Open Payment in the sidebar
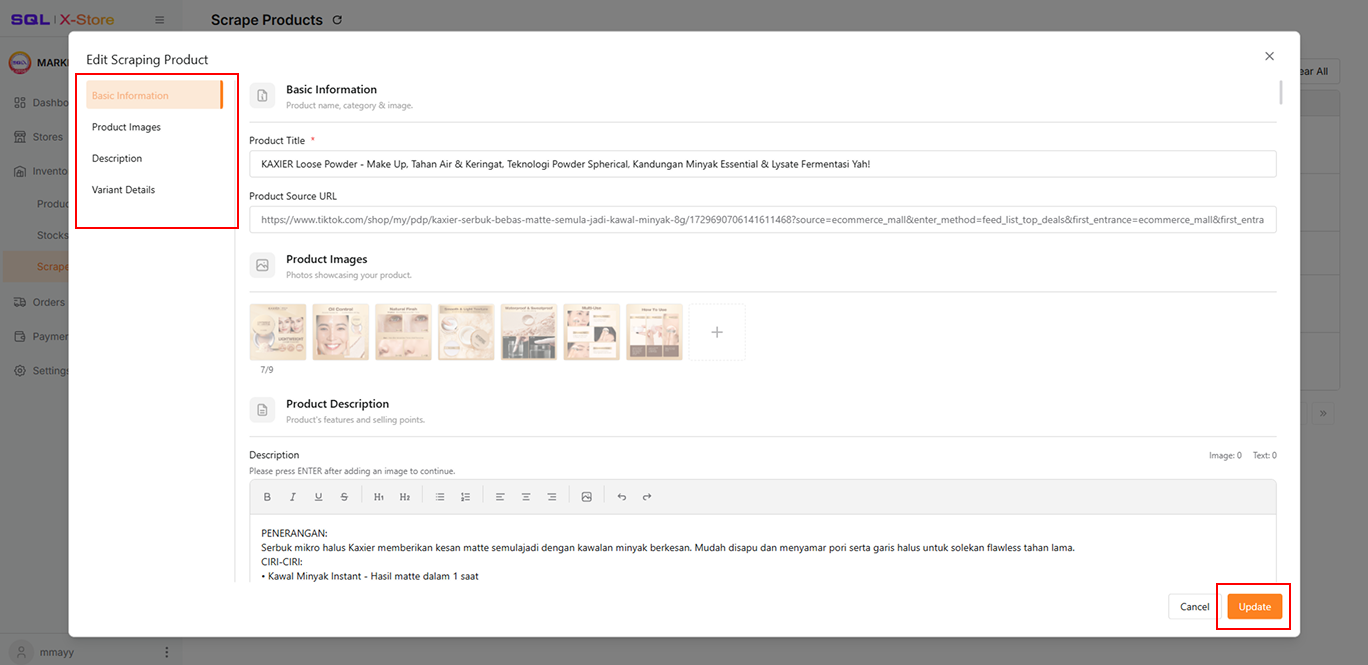This screenshot has width=1368, height=665. pyautogui.click(x=40, y=336)
